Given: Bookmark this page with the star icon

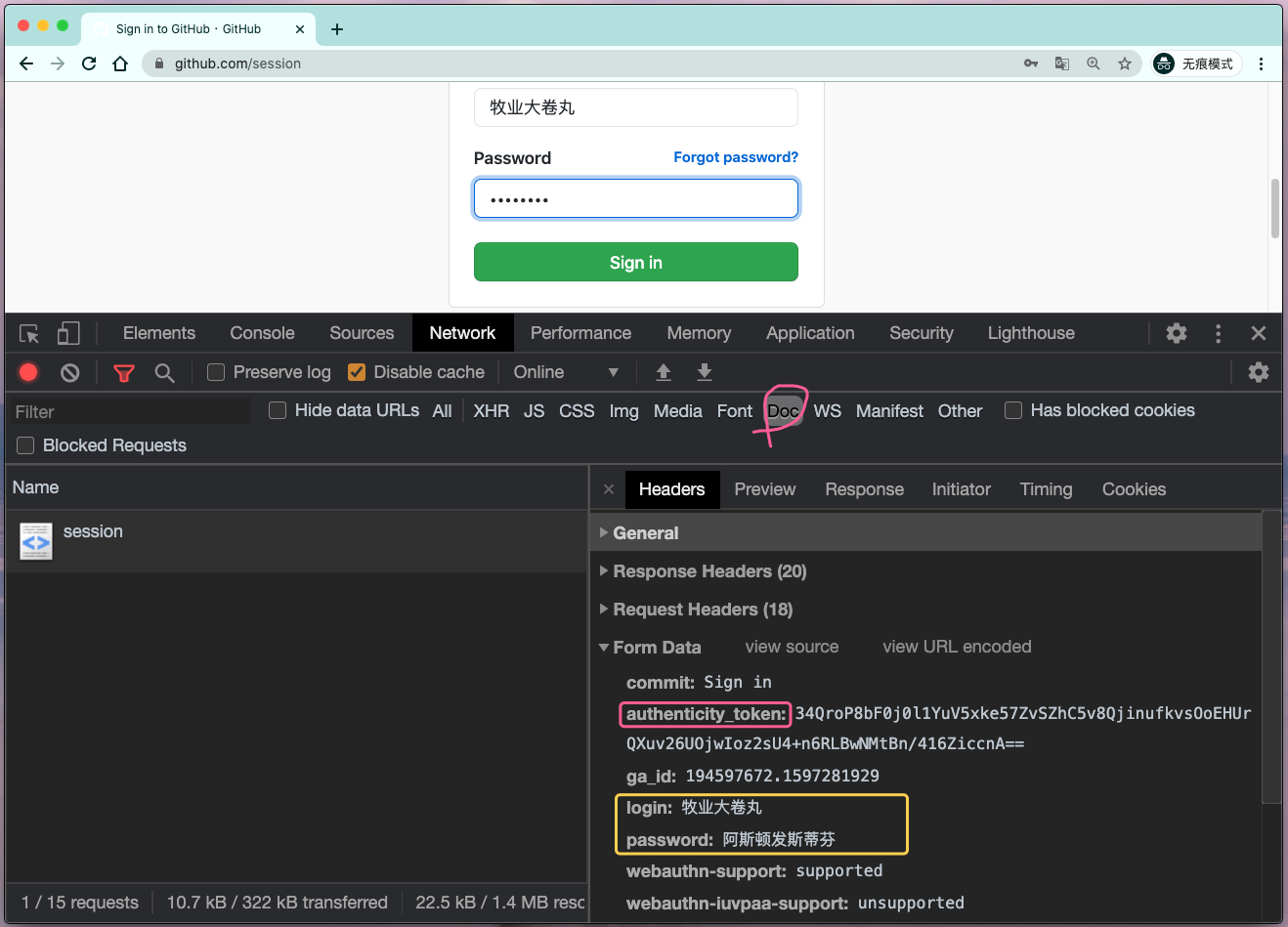Looking at the screenshot, I should click(x=1125, y=63).
